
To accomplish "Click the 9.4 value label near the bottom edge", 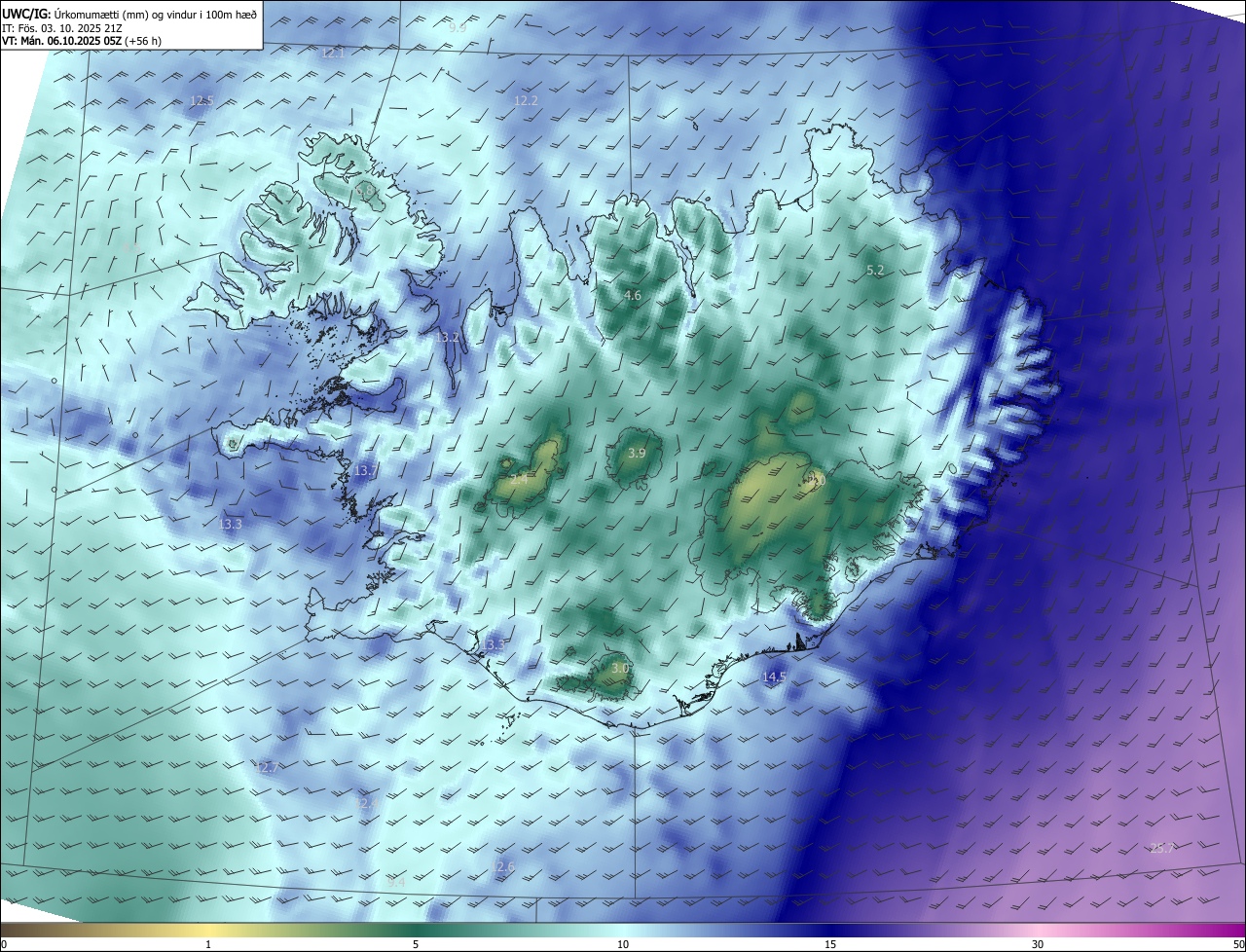I will pos(395,882).
